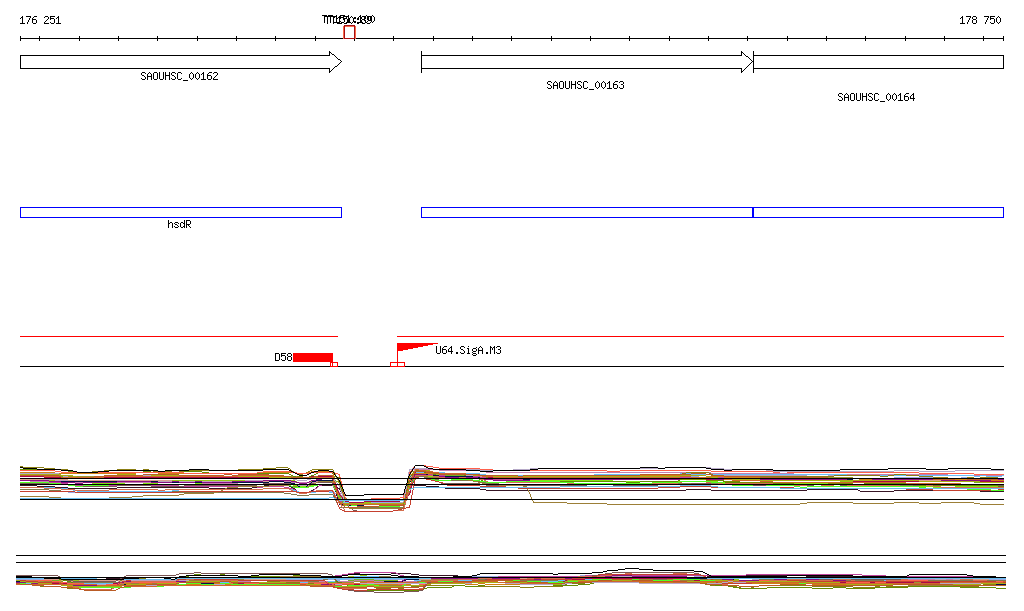This screenshot has width=1024, height=611.
Task: Select the SAOUHSC_00162 gene arrow
Action: click(x=181, y=62)
